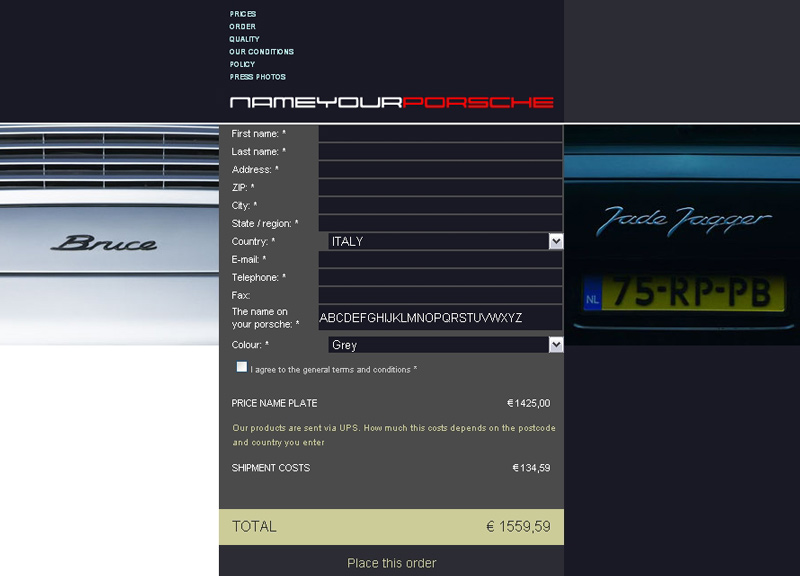Click the € 1559,59 total amount
Screen dimensions: 800x576
tap(518, 527)
